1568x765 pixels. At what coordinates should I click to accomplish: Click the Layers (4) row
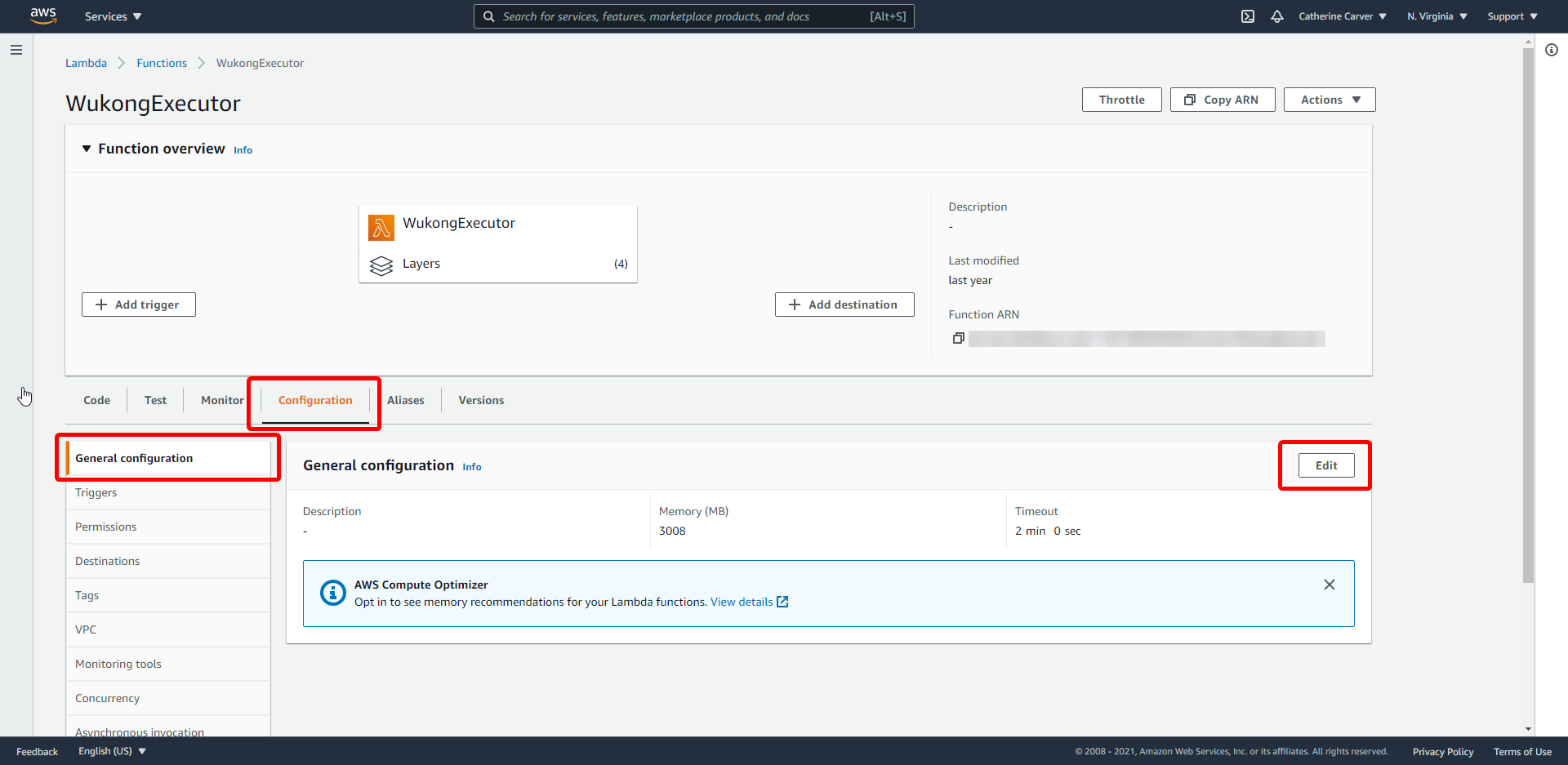click(498, 264)
